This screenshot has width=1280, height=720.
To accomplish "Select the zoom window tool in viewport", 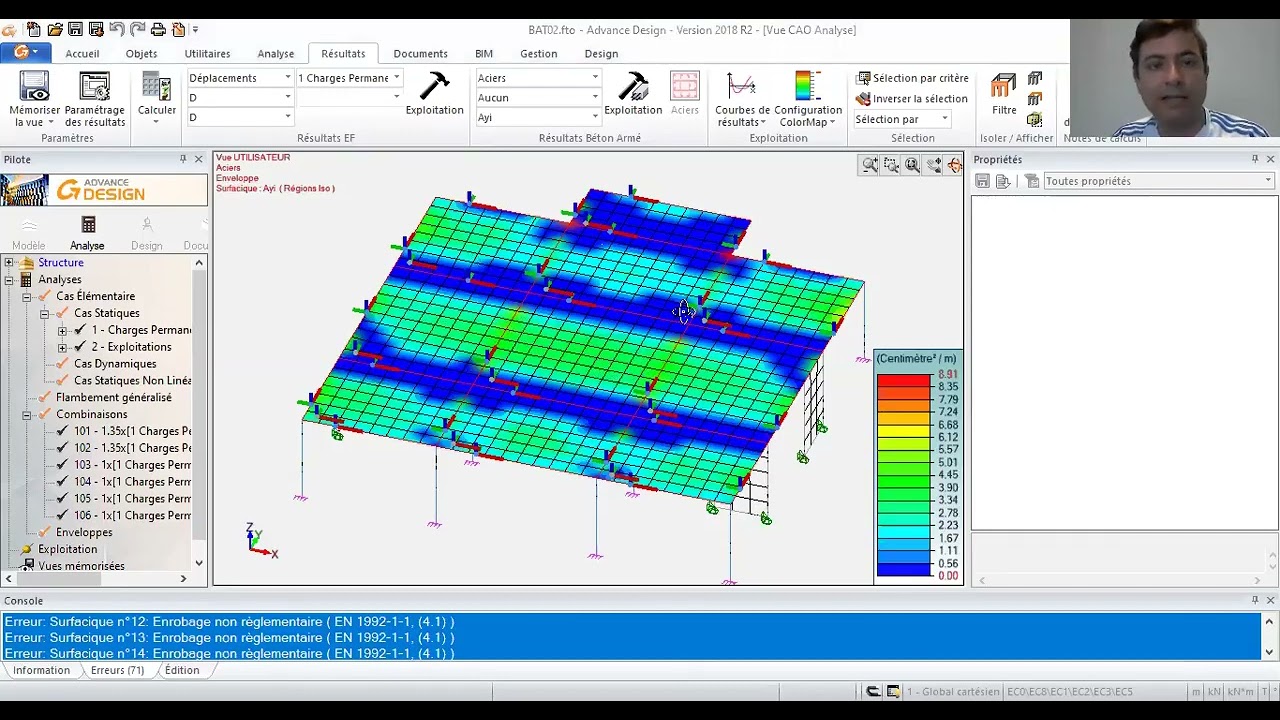I will click(891, 166).
